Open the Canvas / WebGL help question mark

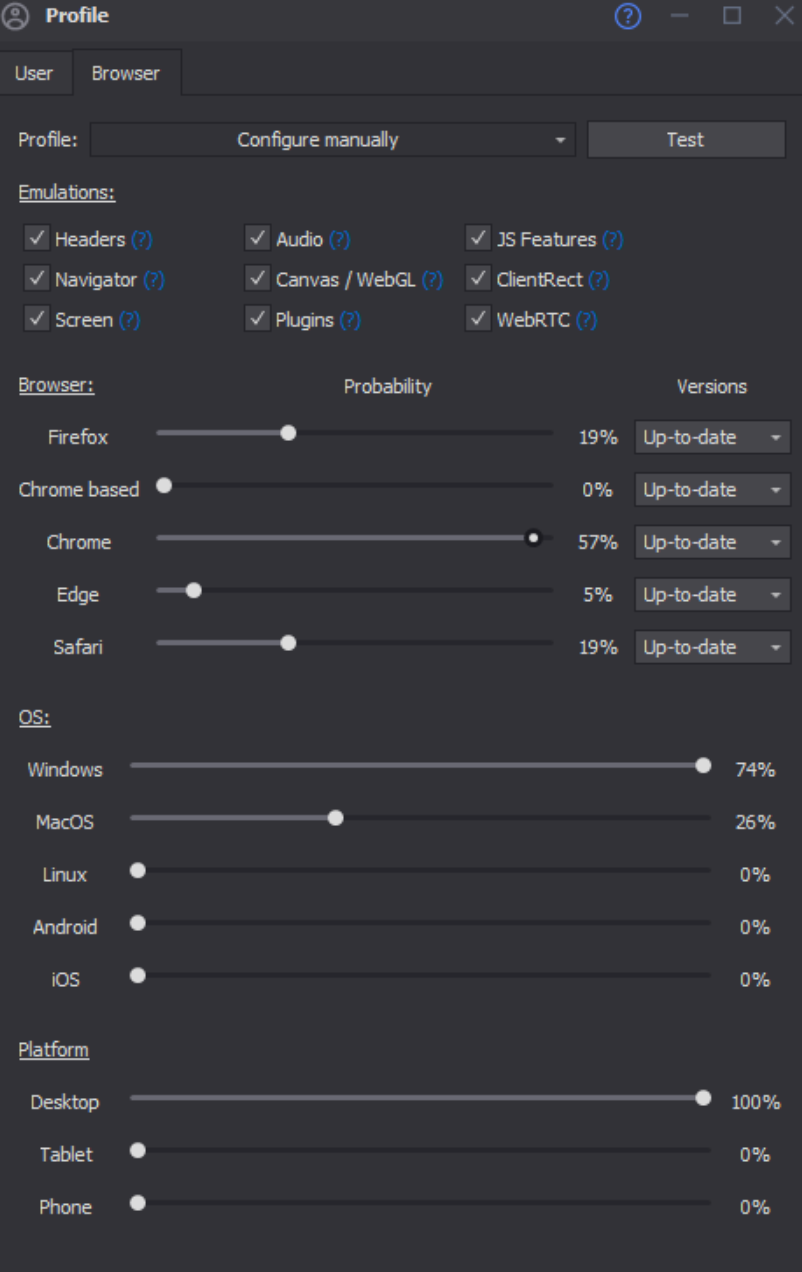click(x=432, y=280)
